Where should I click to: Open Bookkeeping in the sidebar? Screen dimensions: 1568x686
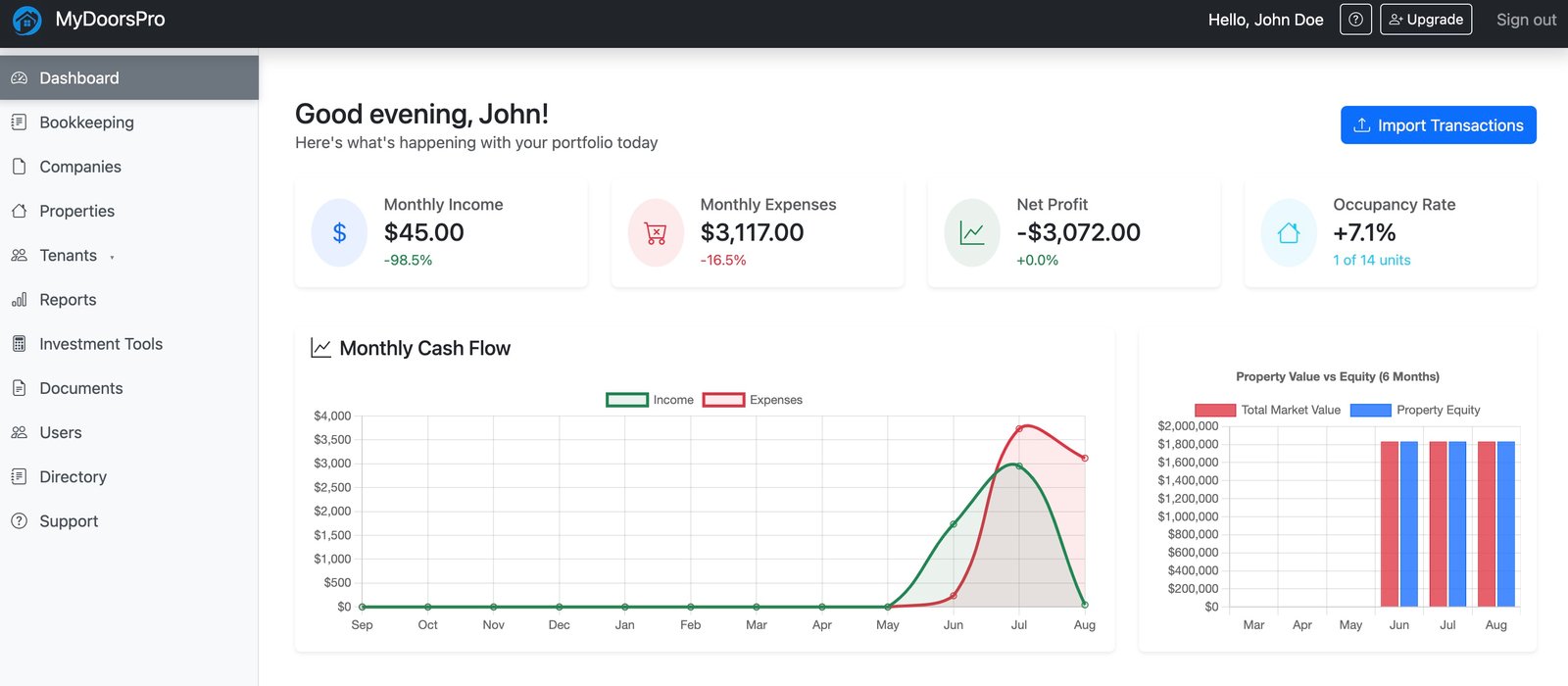(86, 122)
